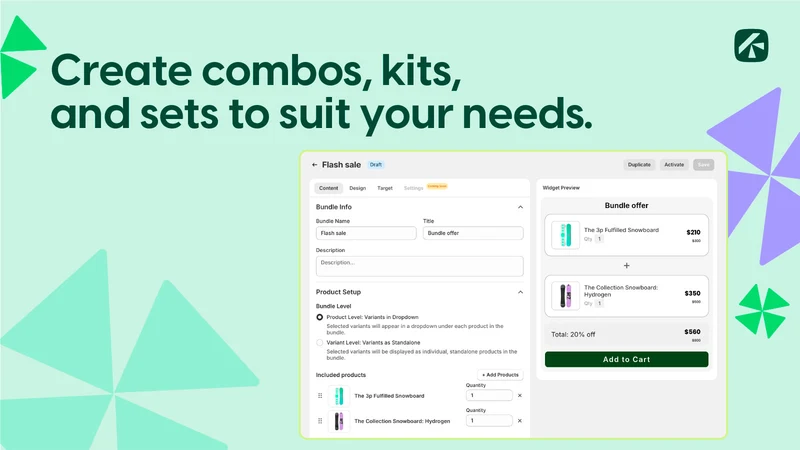Select Variant Level: Variants as Standalone radio
The height and width of the screenshot is (450, 800).
319,343
